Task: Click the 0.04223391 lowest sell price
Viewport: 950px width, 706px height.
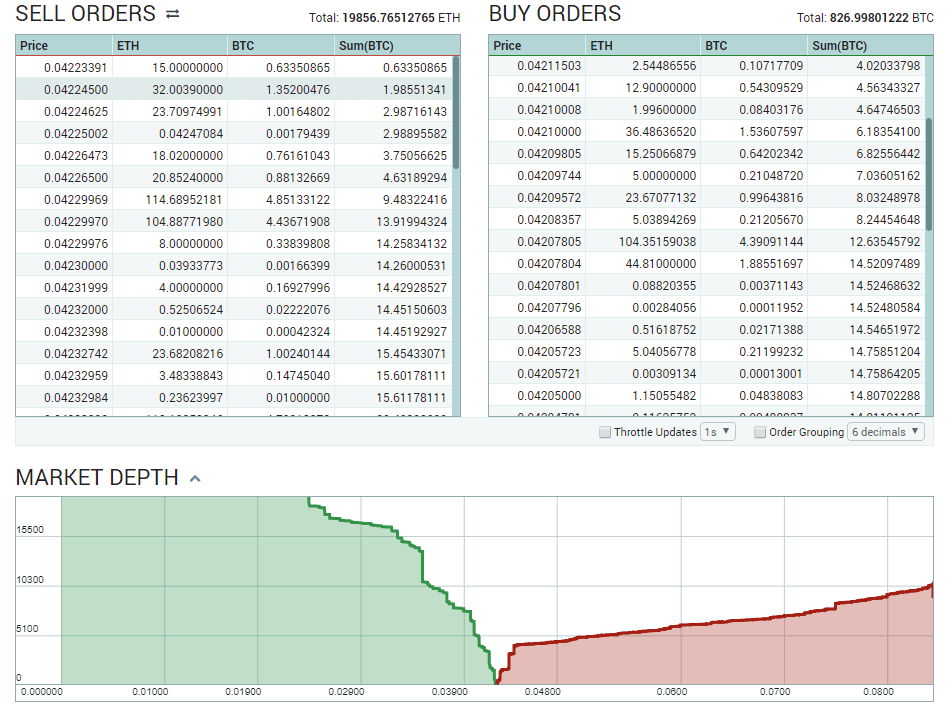Action: (76, 68)
